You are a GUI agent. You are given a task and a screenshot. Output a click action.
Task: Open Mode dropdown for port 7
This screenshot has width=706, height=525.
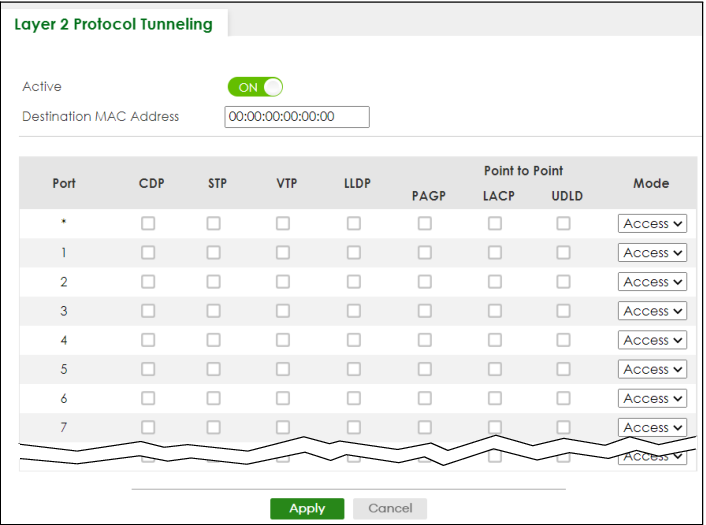pos(652,427)
